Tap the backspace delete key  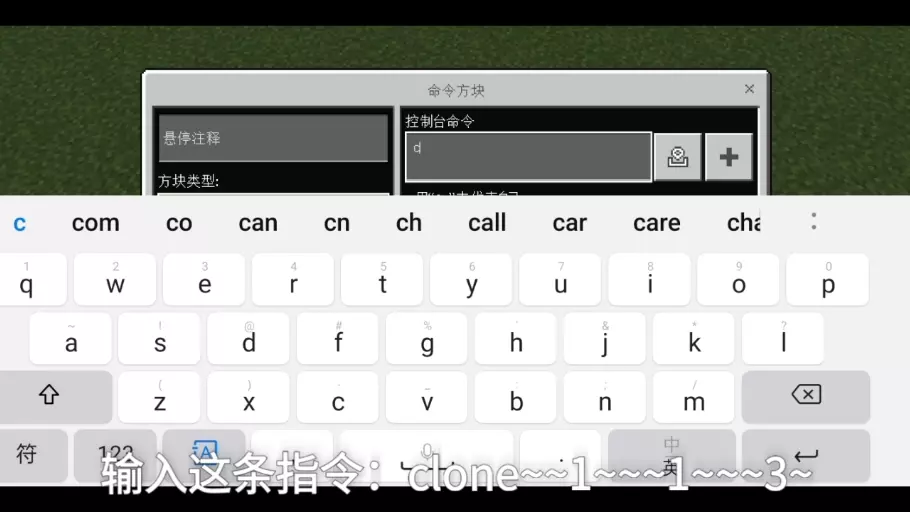pos(806,396)
